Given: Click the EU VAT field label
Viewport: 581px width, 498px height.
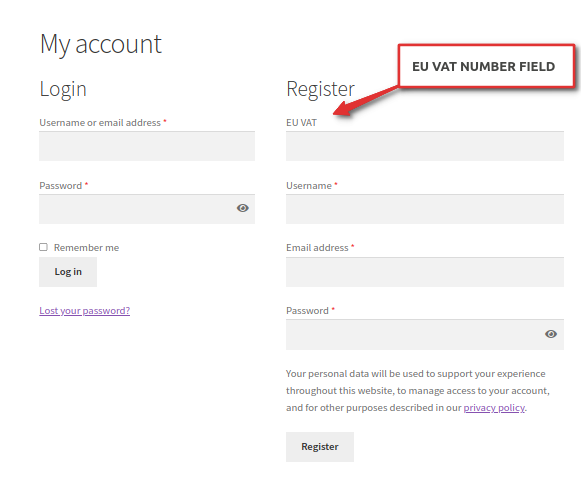Looking at the screenshot, I should tap(301, 123).
